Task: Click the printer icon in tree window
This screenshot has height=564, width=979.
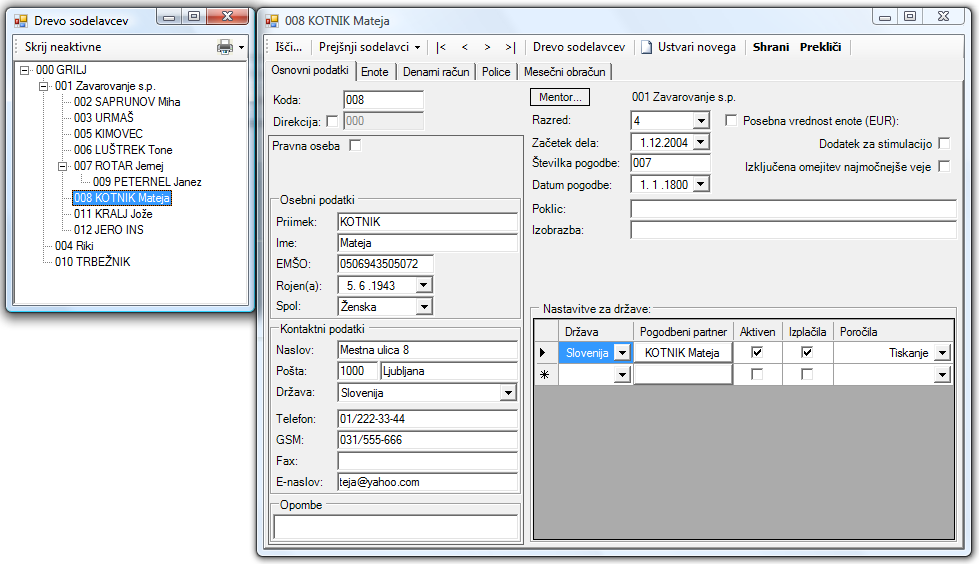Action: pyautogui.click(x=225, y=47)
